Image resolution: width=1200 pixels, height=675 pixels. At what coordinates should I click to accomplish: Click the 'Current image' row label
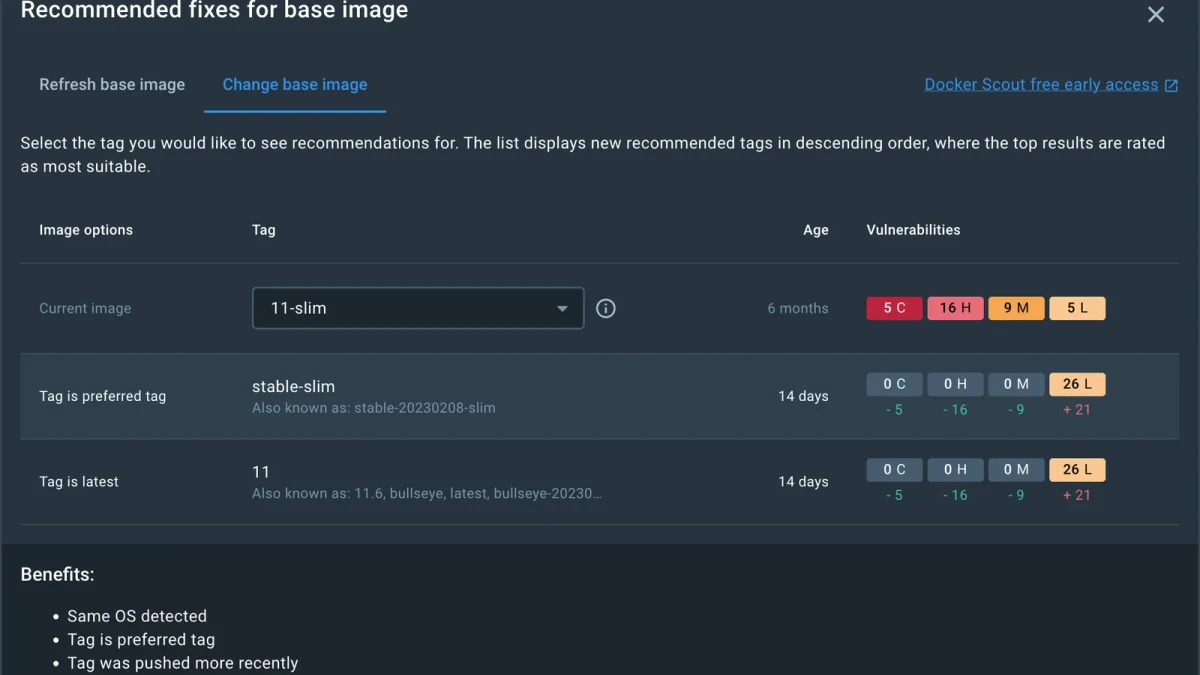coord(85,309)
